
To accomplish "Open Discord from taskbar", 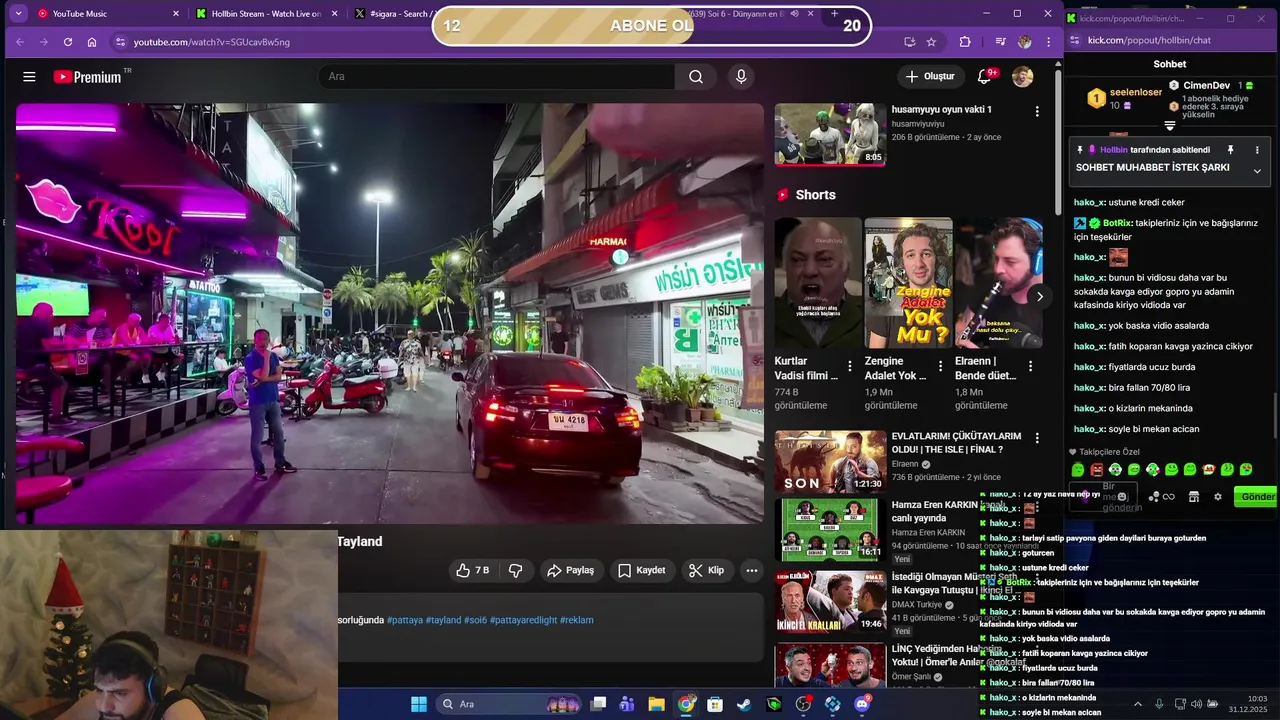I will click(862, 704).
